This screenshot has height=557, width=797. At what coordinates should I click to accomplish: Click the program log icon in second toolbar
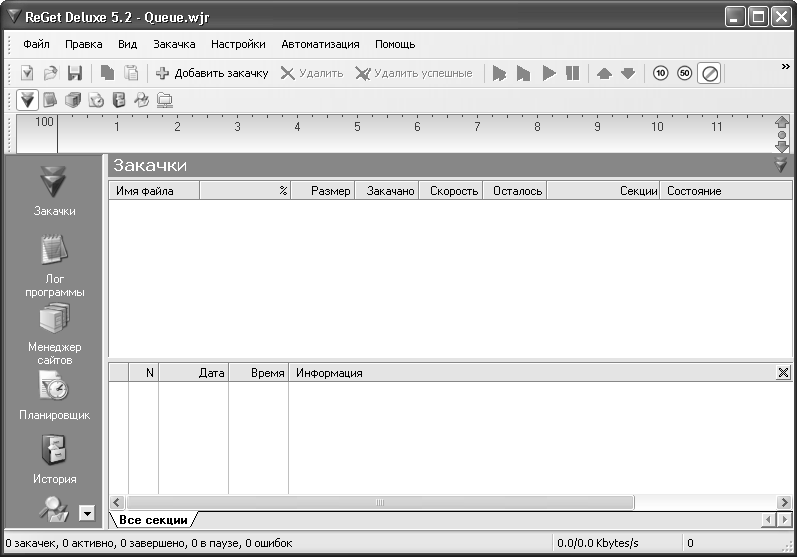(50, 100)
